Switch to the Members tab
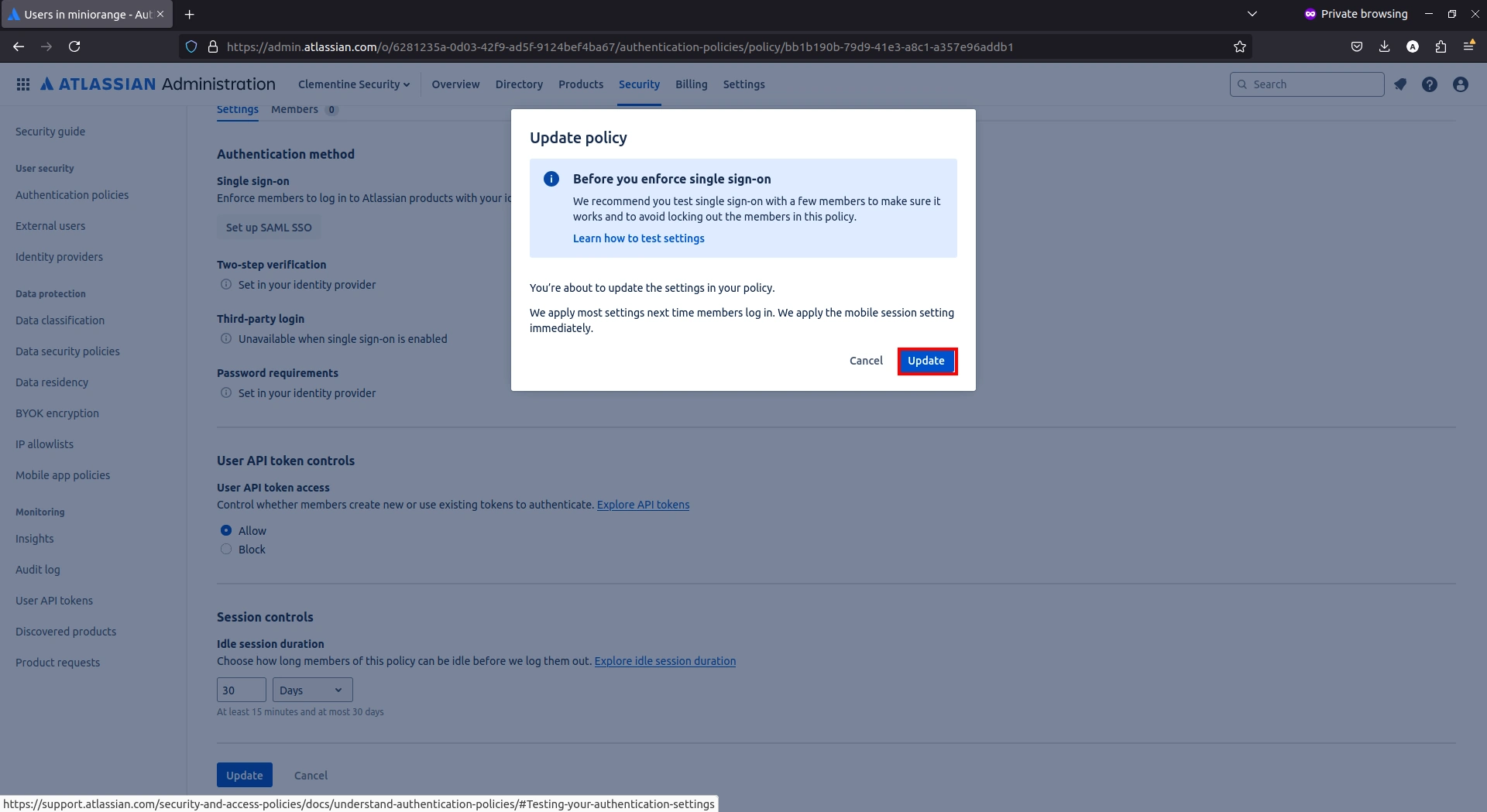1487x812 pixels. click(x=294, y=109)
